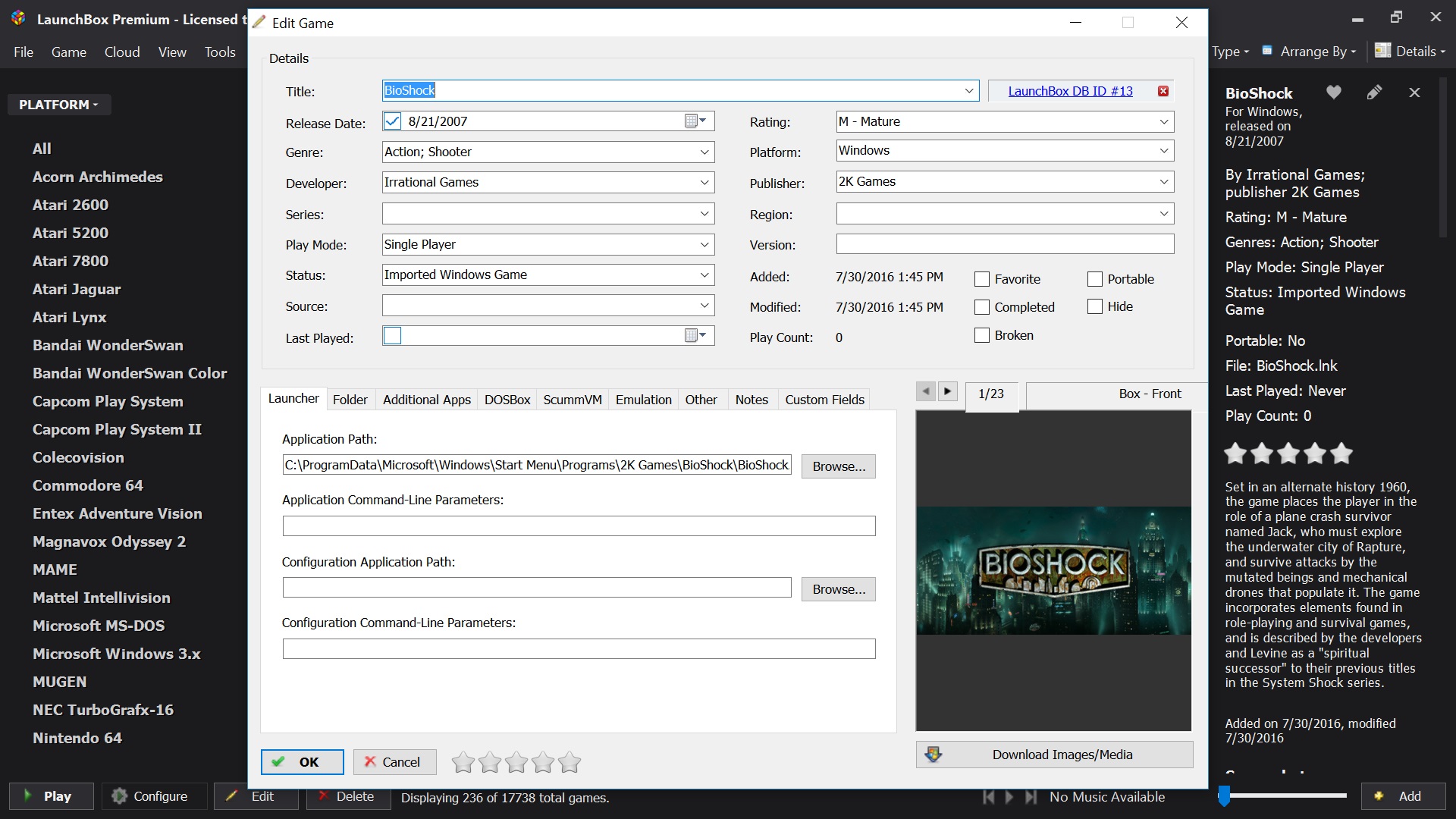Click the first star in the details panel
Viewport: 1456px width, 819px height.
1235,453
